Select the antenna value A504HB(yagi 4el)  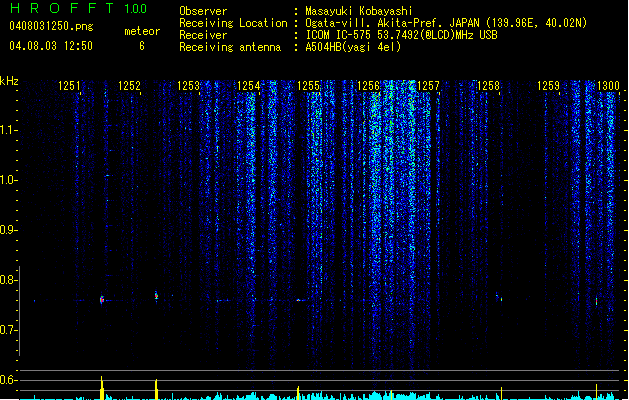(353, 47)
